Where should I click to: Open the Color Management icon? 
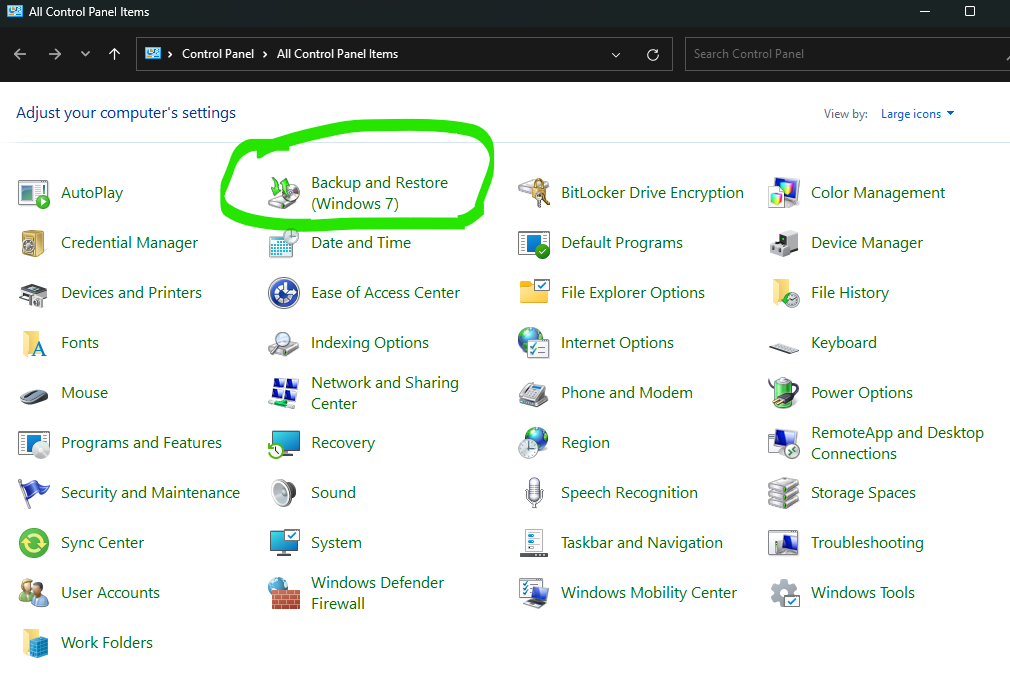(x=784, y=193)
